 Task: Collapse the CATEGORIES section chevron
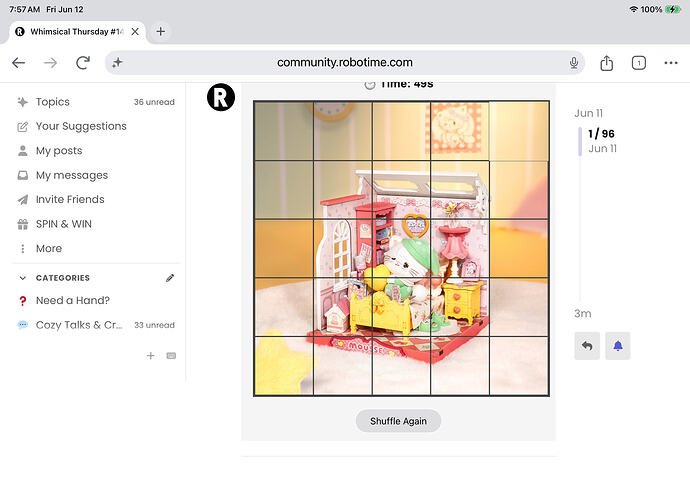[x=22, y=278]
